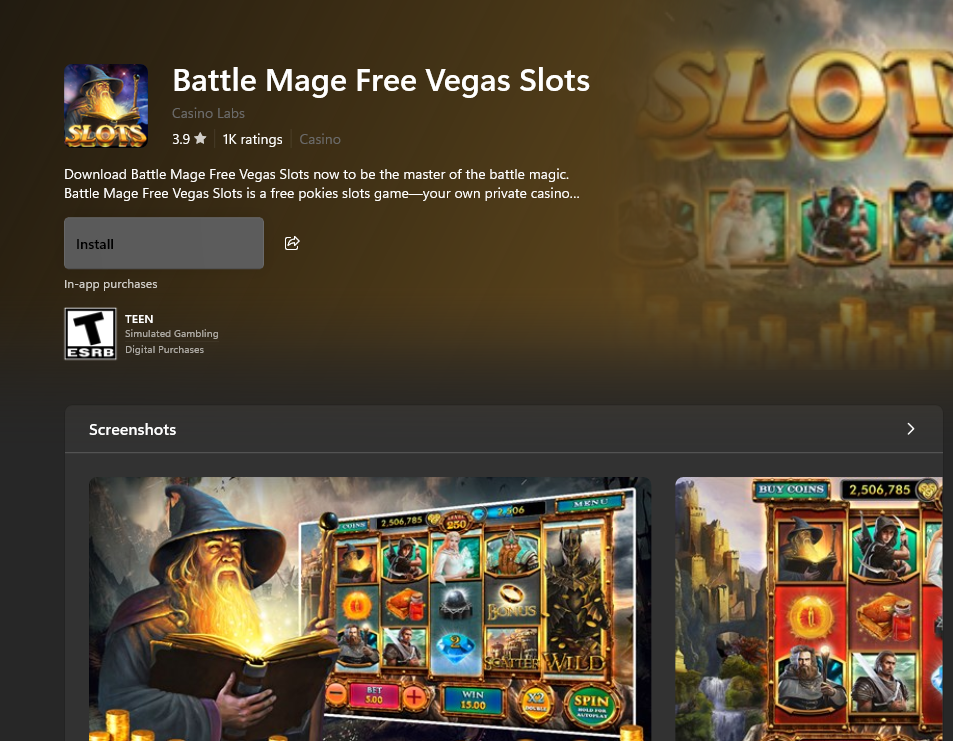Click the red minus bet icon
Screen dimensions: 953x741
tap(336, 694)
